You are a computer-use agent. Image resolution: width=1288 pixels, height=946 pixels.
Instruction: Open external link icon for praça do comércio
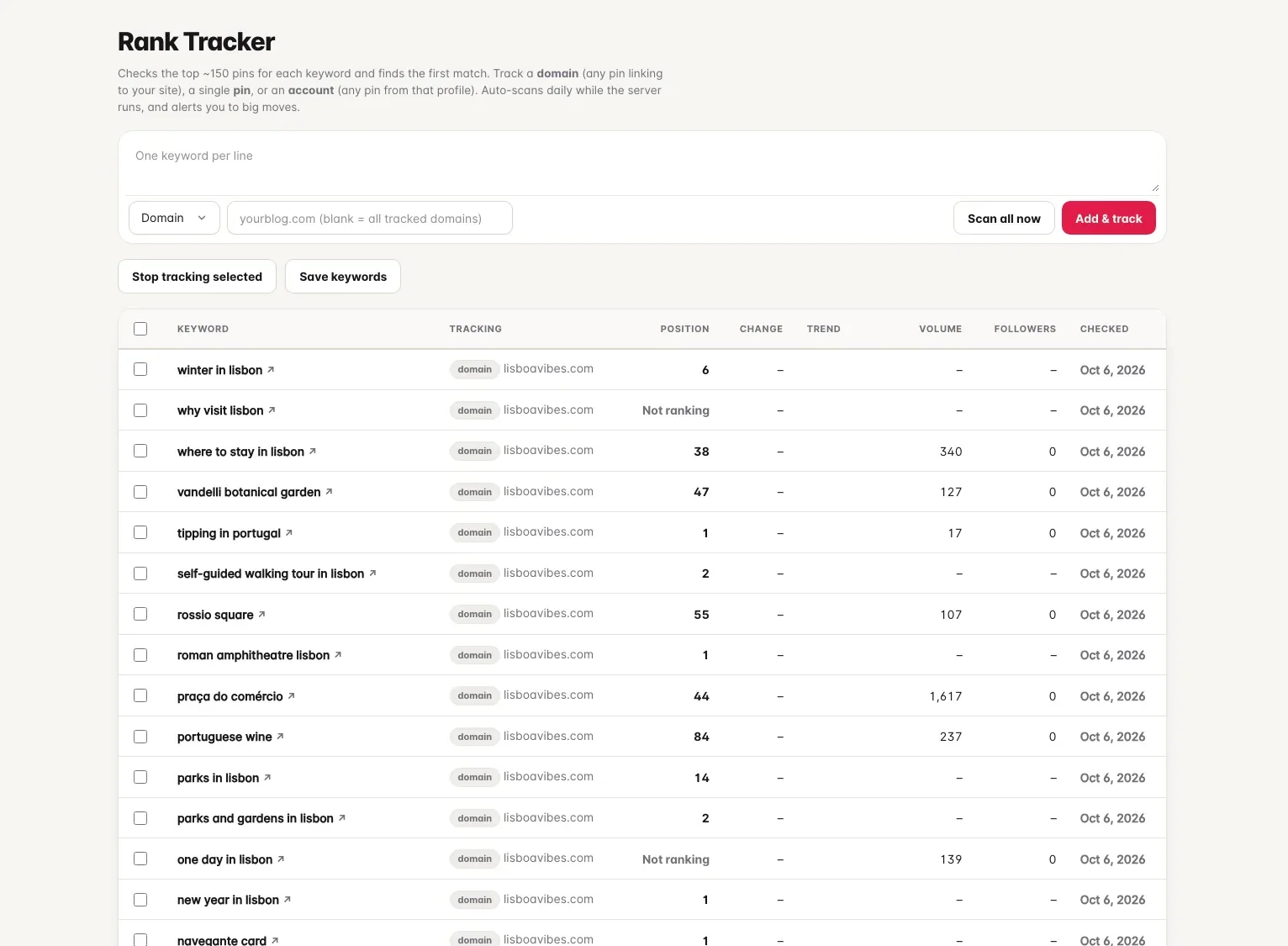pyautogui.click(x=292, y=696)
